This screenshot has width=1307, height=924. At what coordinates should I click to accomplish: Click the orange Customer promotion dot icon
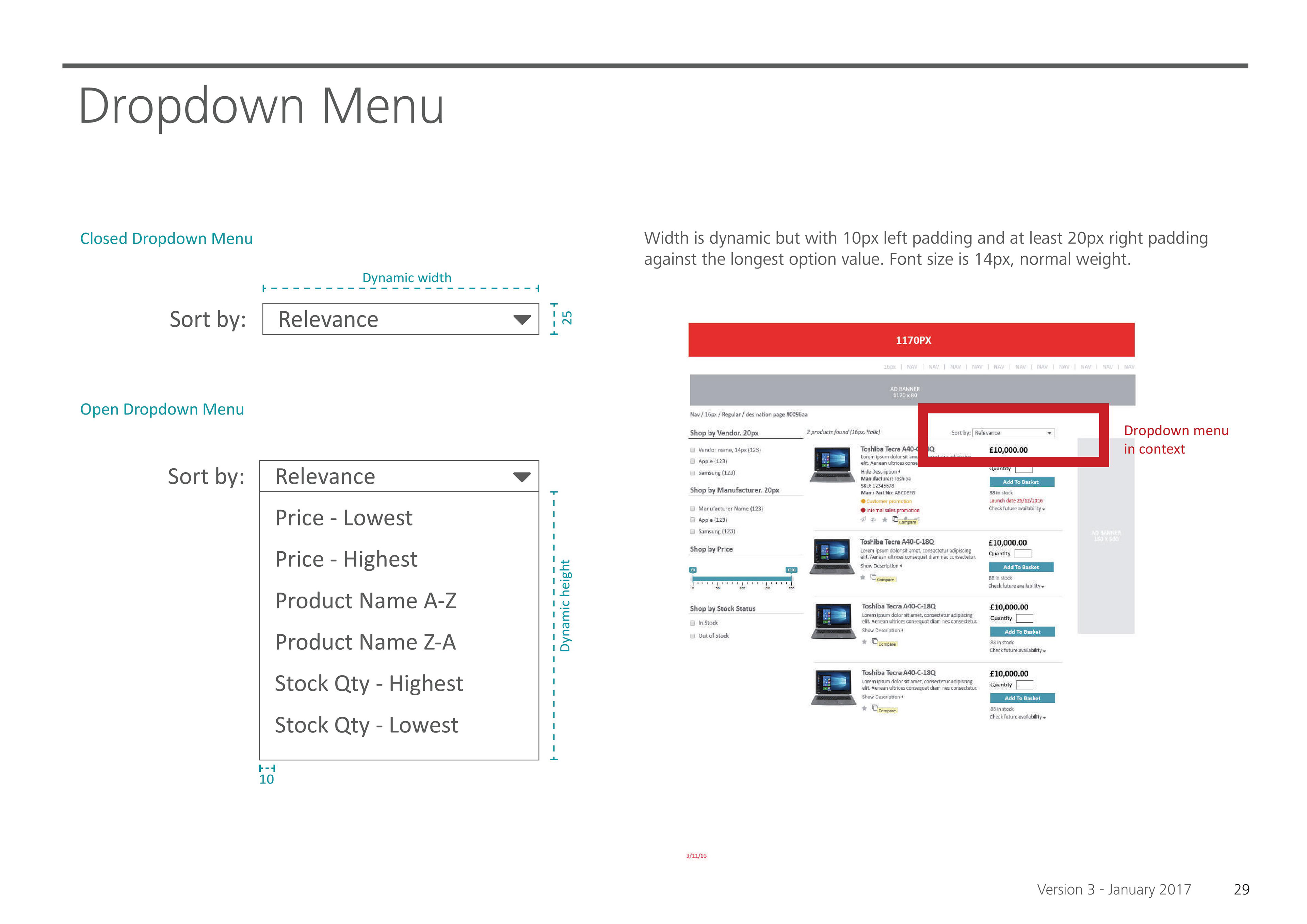click(863, 502)
